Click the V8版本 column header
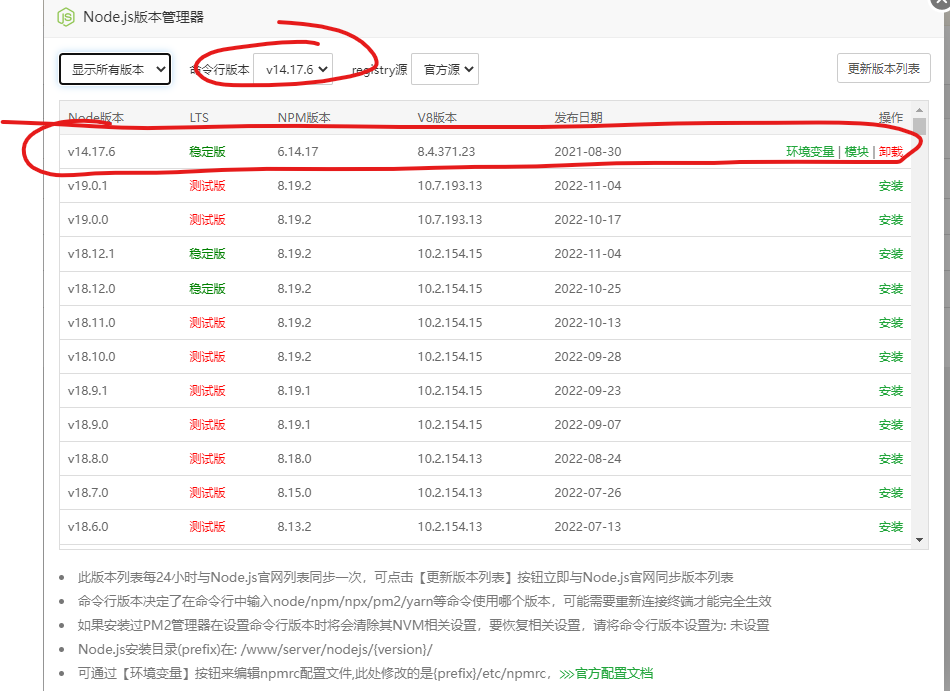Screen dimensions: 950x691 point(437,117)
